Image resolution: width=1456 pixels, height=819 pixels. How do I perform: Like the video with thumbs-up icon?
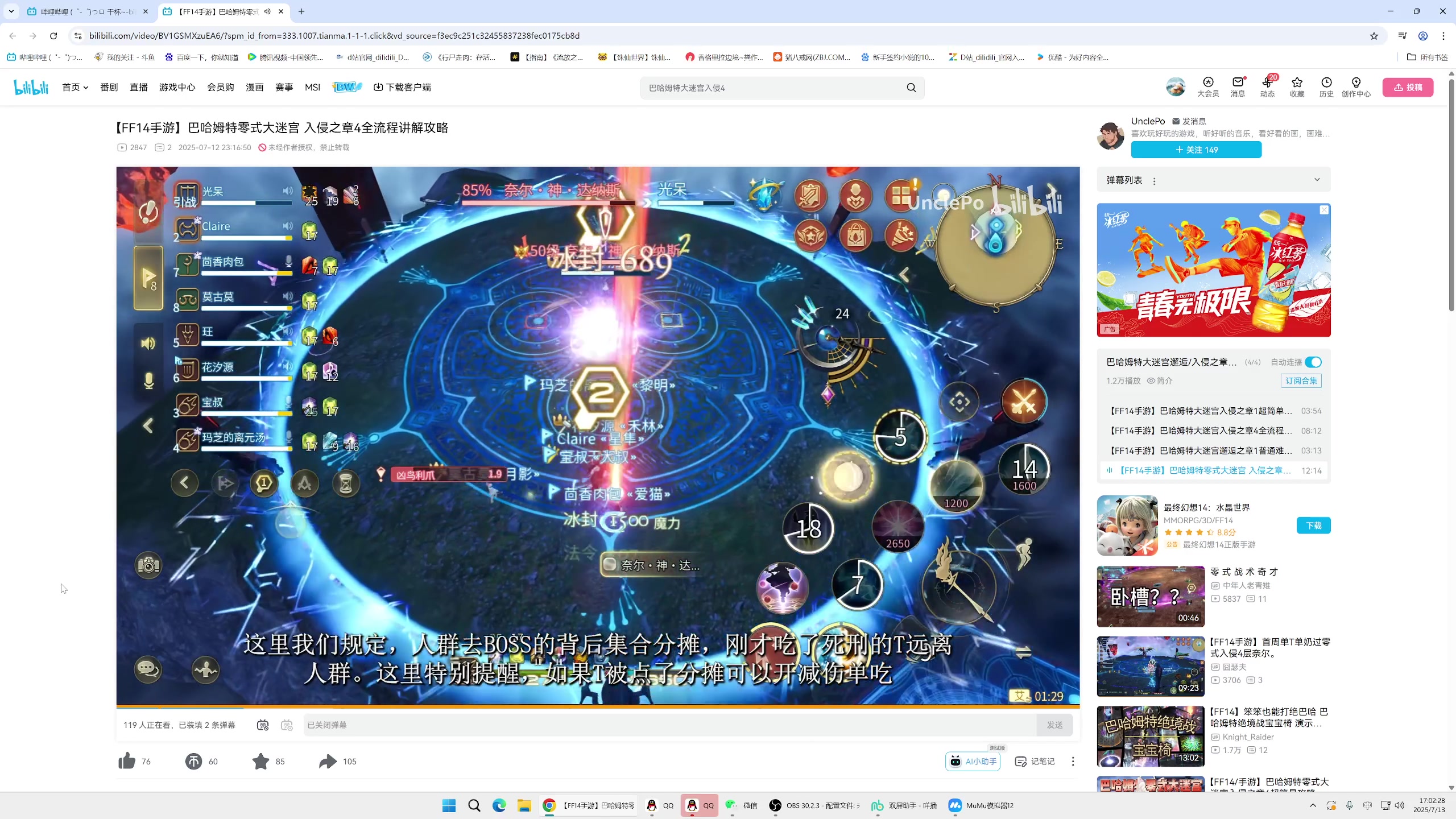(x=127, y=761)
